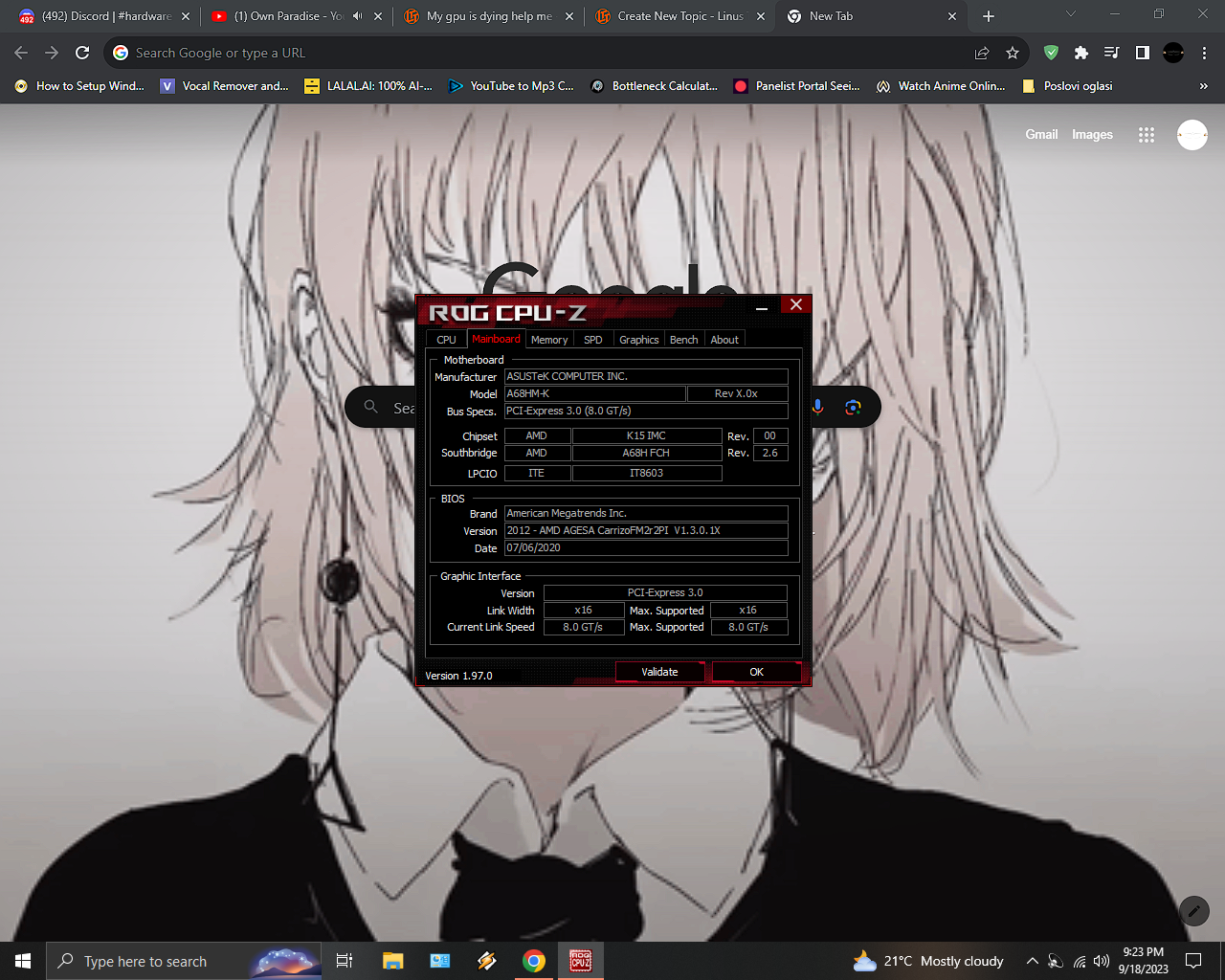The image size is (1225, 980).
Task: Expand hidden bookmarks chevron
Action: (x=1203, y=86)
